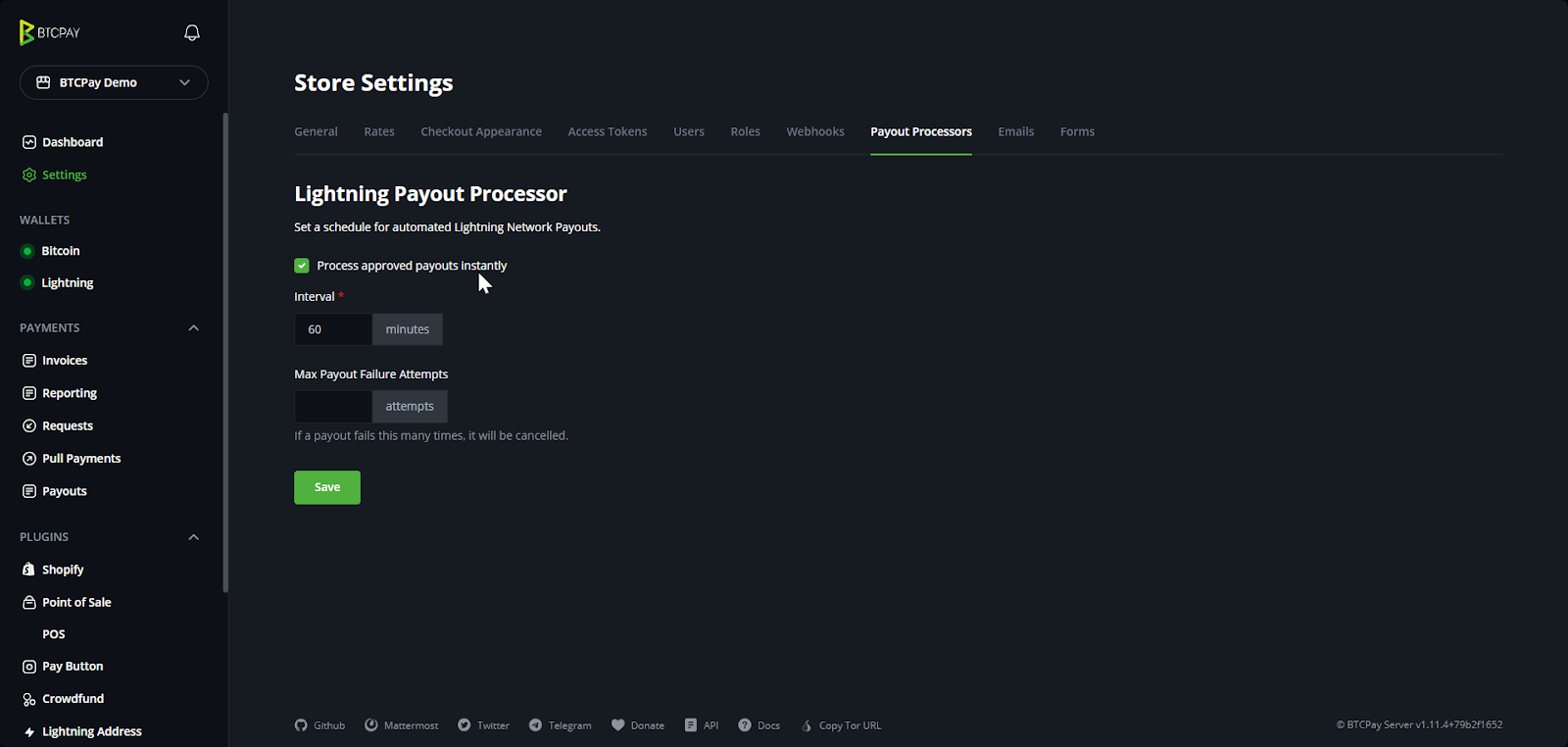This screenshot has width=1568, height=747.
Task: Click the sidebar scrollbar
Action: click(225, 353)
